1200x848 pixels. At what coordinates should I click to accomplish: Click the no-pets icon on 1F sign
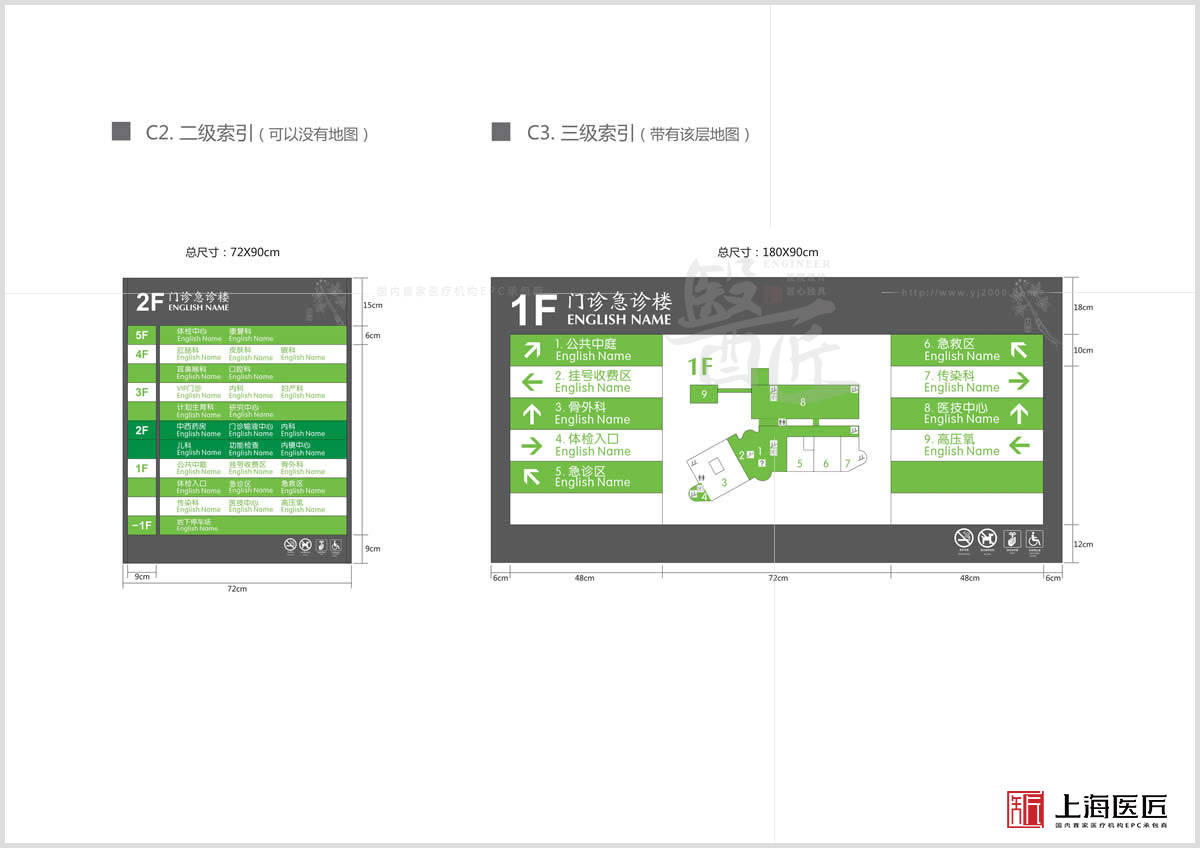pyautogui.click(x=987, y=539)
